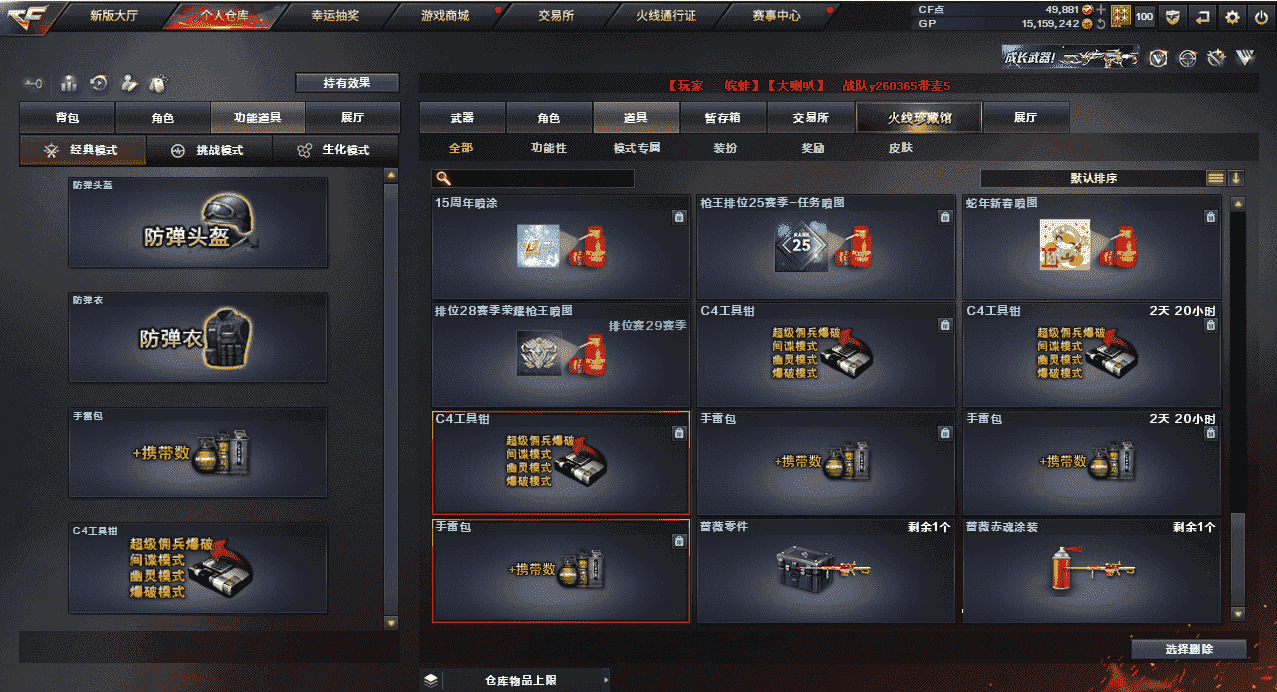Open the 默认排序 sort dropdown
Viewport: 1277px width, 692px height.
(x=1093, y=178)
